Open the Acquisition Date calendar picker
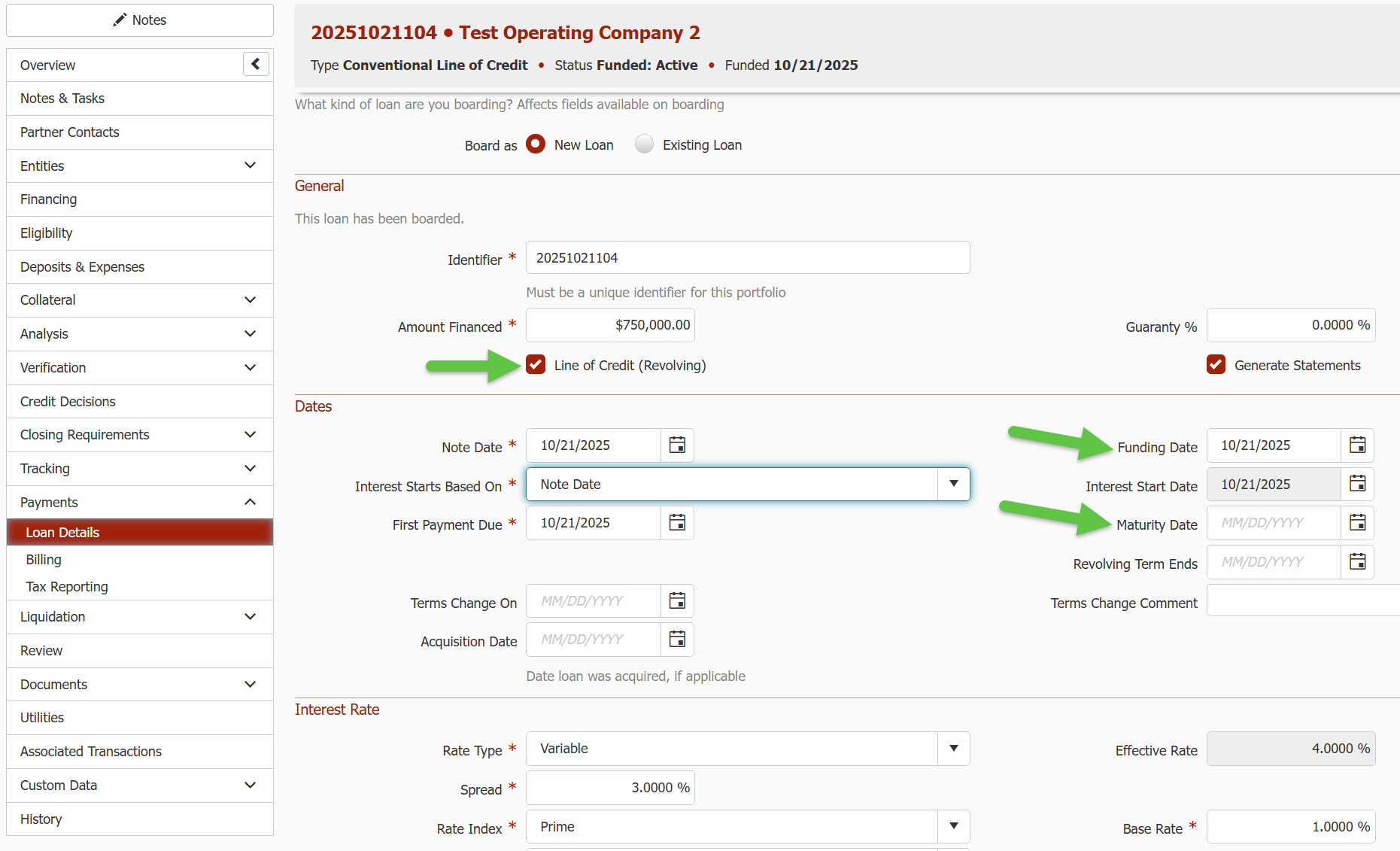This screenshot has width=1400, height=851. [x=677, y=640]
